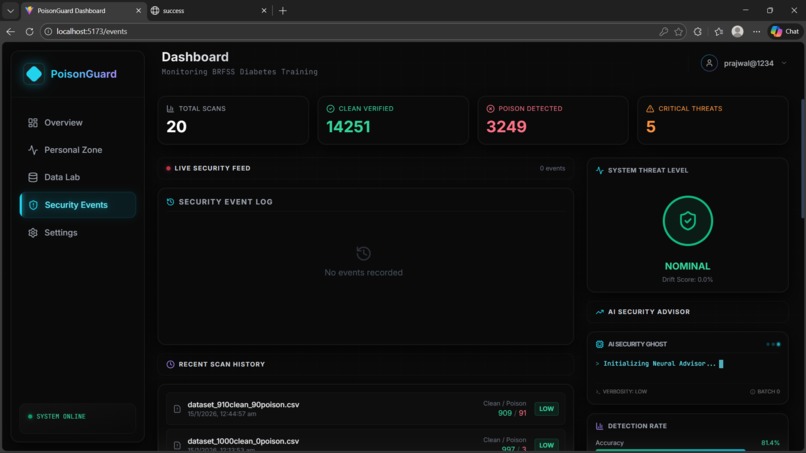Click LOW badge on dataset_1000clean_0poison.csv row

pos(546,445)
